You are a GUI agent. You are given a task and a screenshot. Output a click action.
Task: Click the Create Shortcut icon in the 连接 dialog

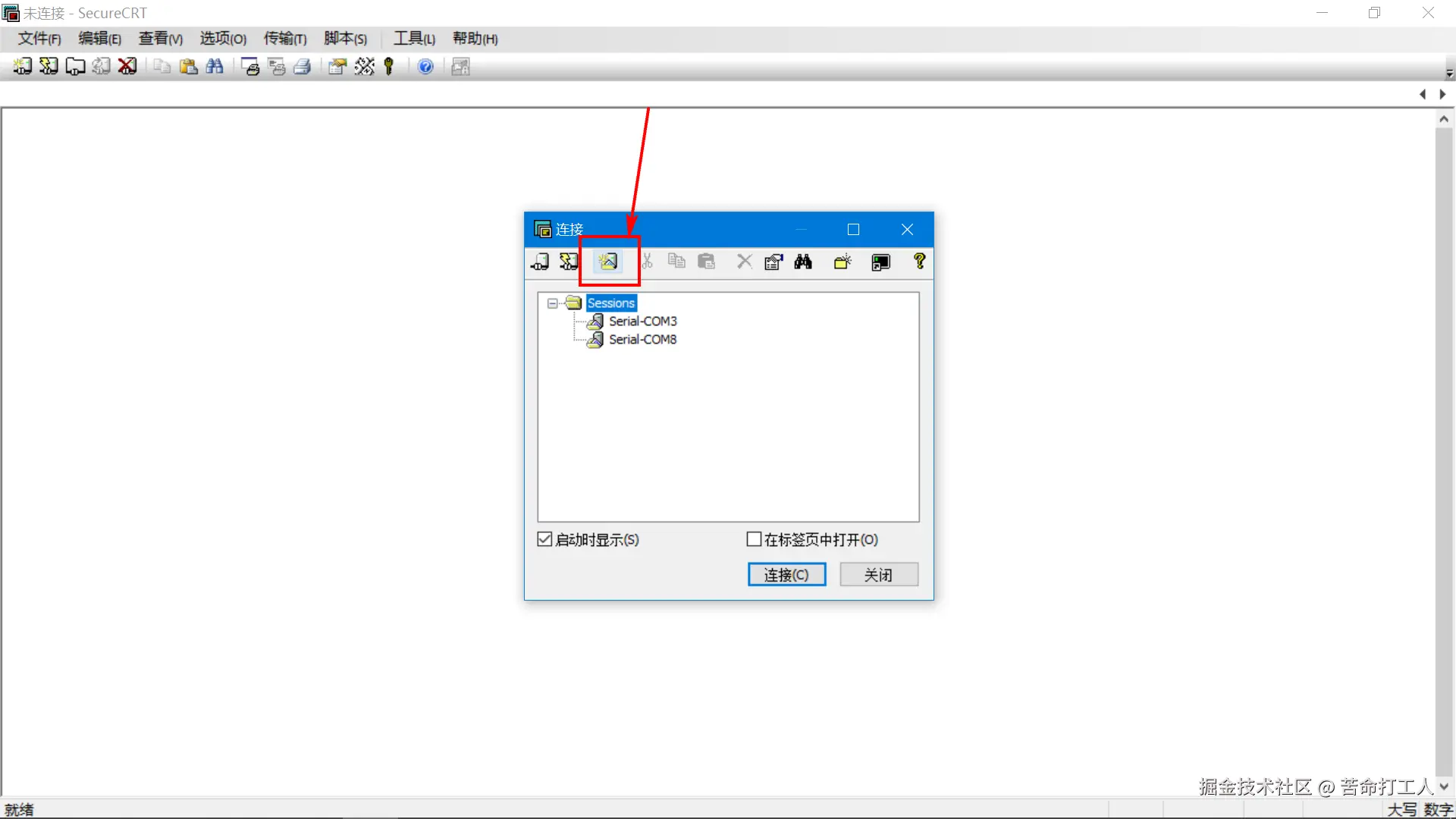pos(880,262)
